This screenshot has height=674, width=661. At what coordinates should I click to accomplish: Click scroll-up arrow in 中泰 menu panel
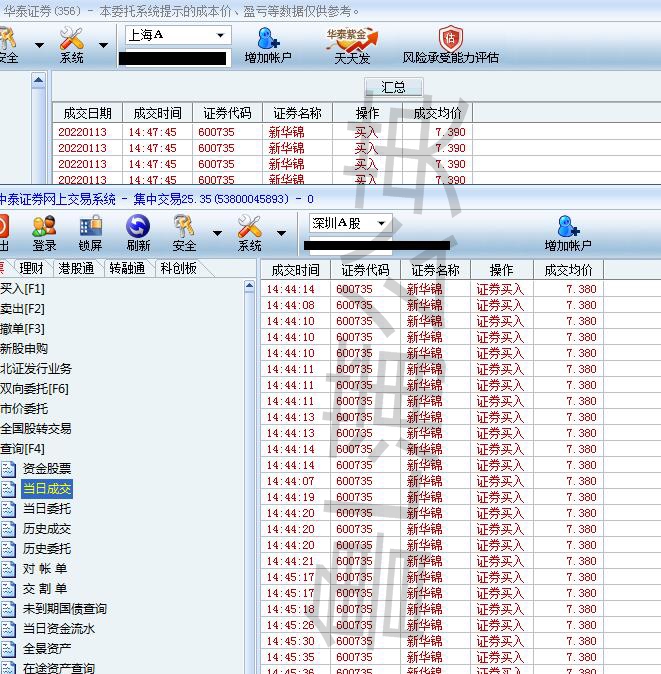(249, 286)
